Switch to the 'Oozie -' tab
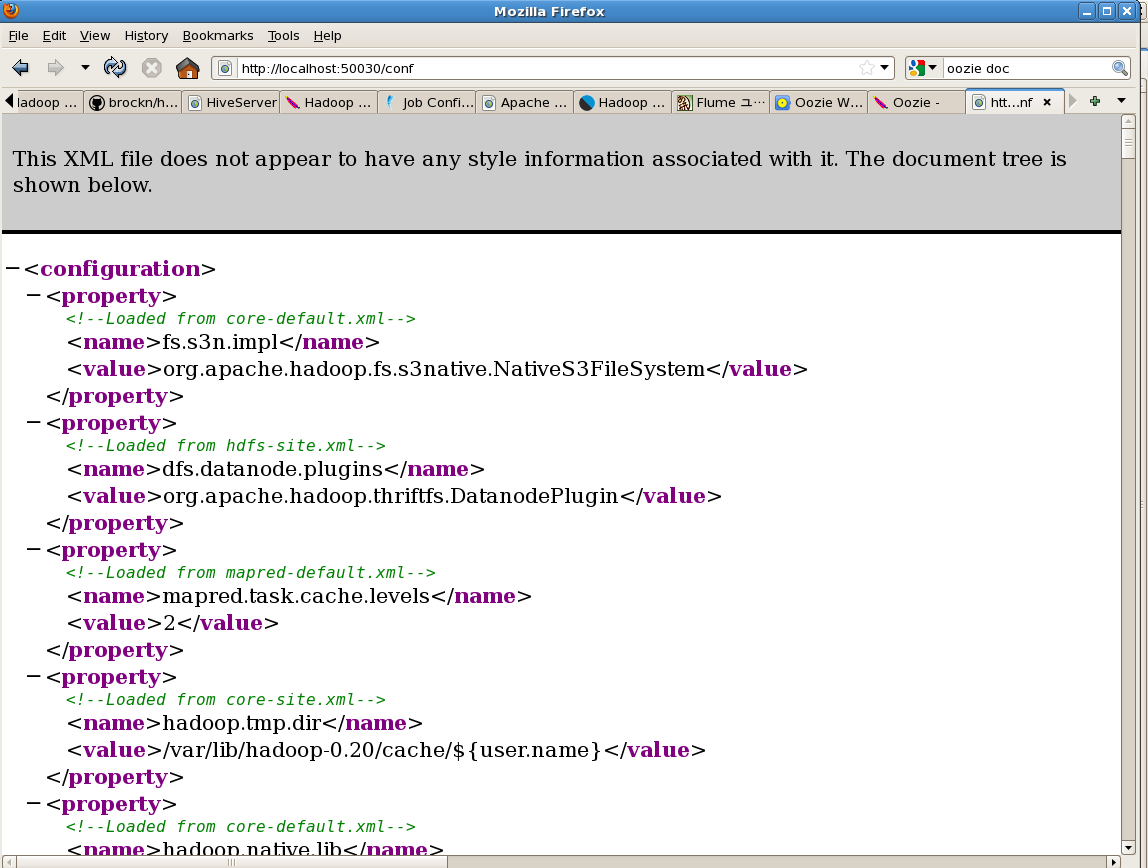1148x868 pixels. click(917, 102)
